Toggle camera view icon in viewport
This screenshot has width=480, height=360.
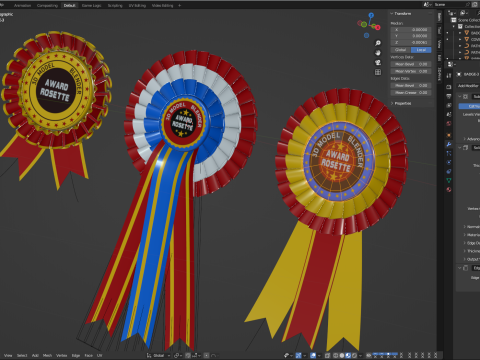tap(378, 62)
